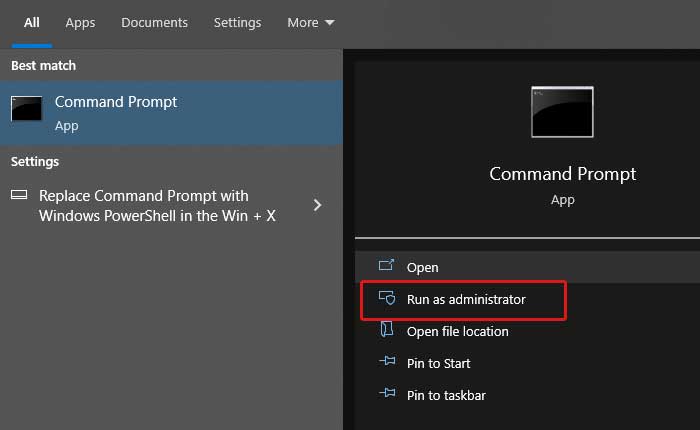Open the Replace Command Prompt with PowerShell setting
The image size is (700, 430).
pos(157,205)
